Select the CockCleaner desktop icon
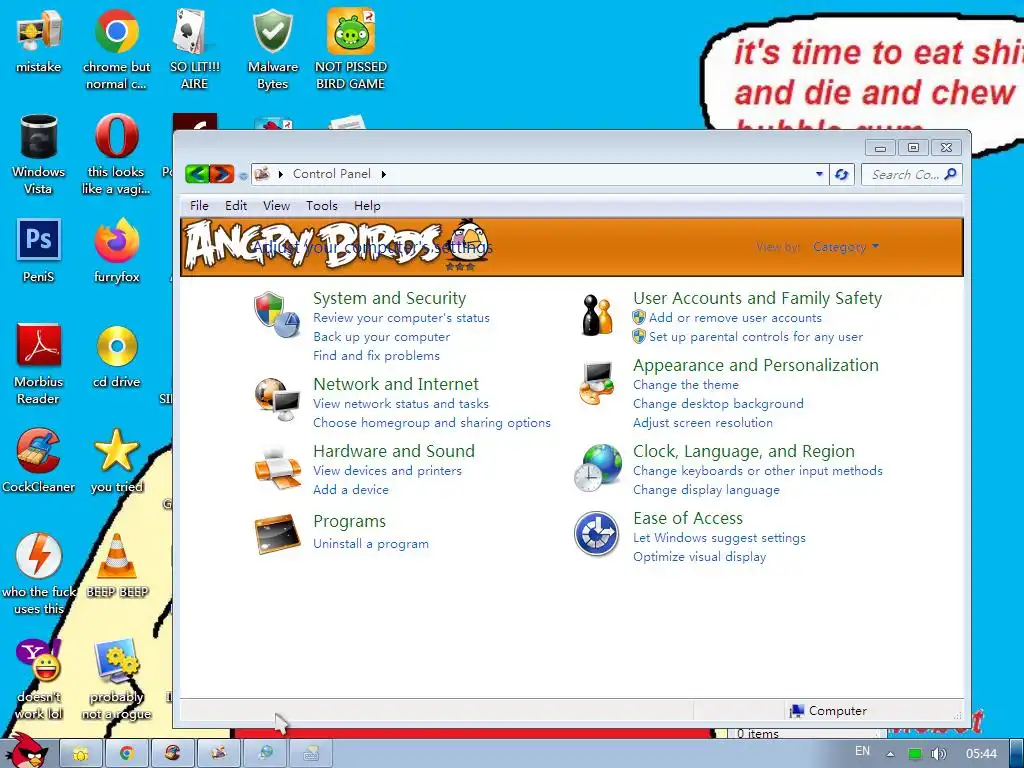Image resolution: width=1024 pixels, height=768 pixels. (x=39, y=451)
